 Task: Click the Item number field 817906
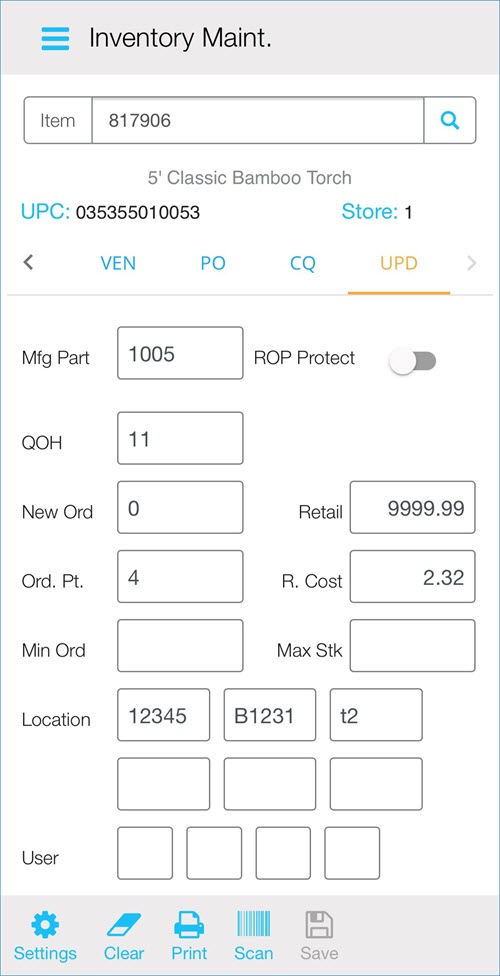(x=258, y=120)
